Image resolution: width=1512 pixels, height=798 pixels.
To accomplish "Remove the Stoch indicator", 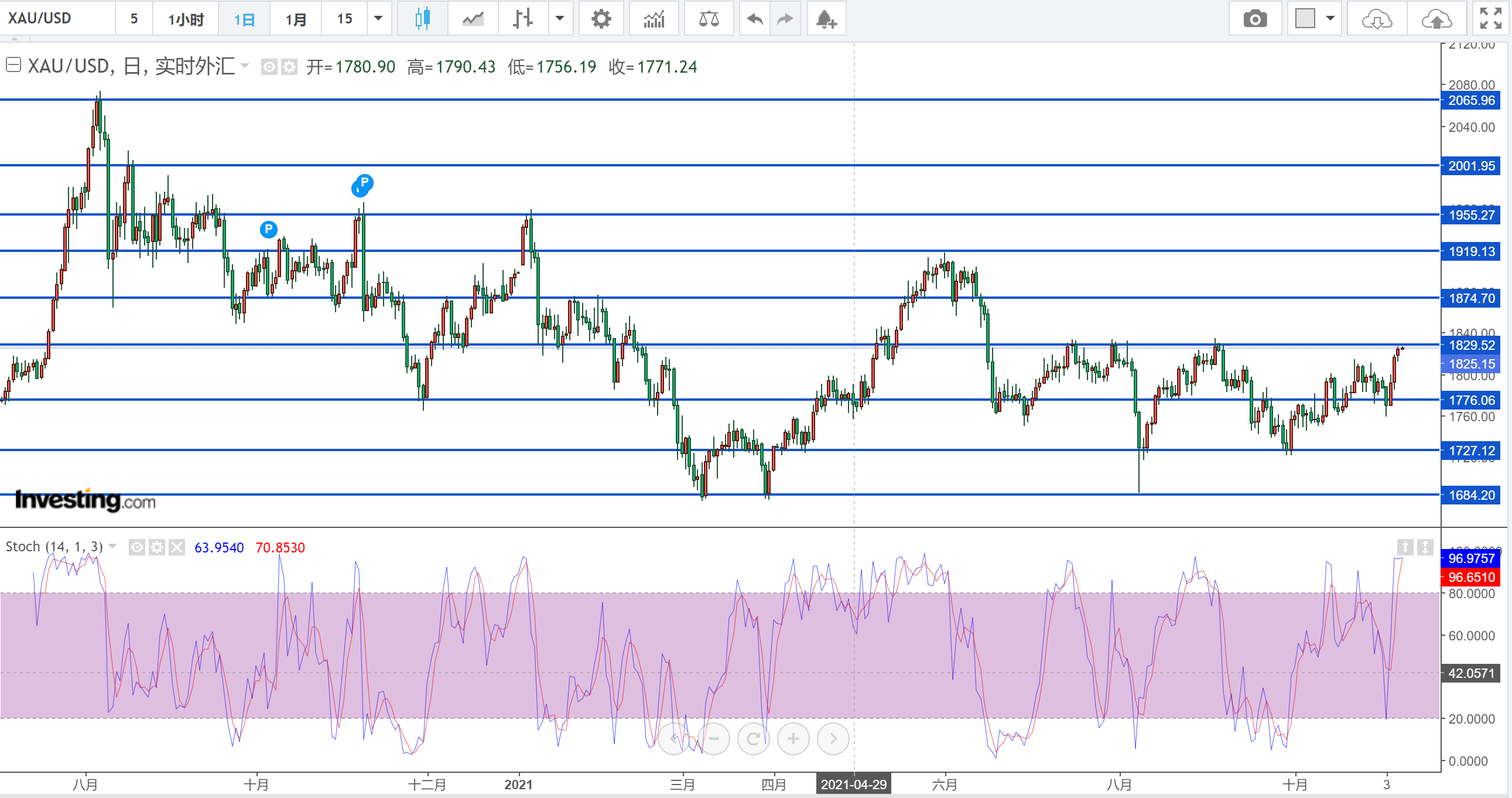I will pyautogui.click(x=177, y=547).
